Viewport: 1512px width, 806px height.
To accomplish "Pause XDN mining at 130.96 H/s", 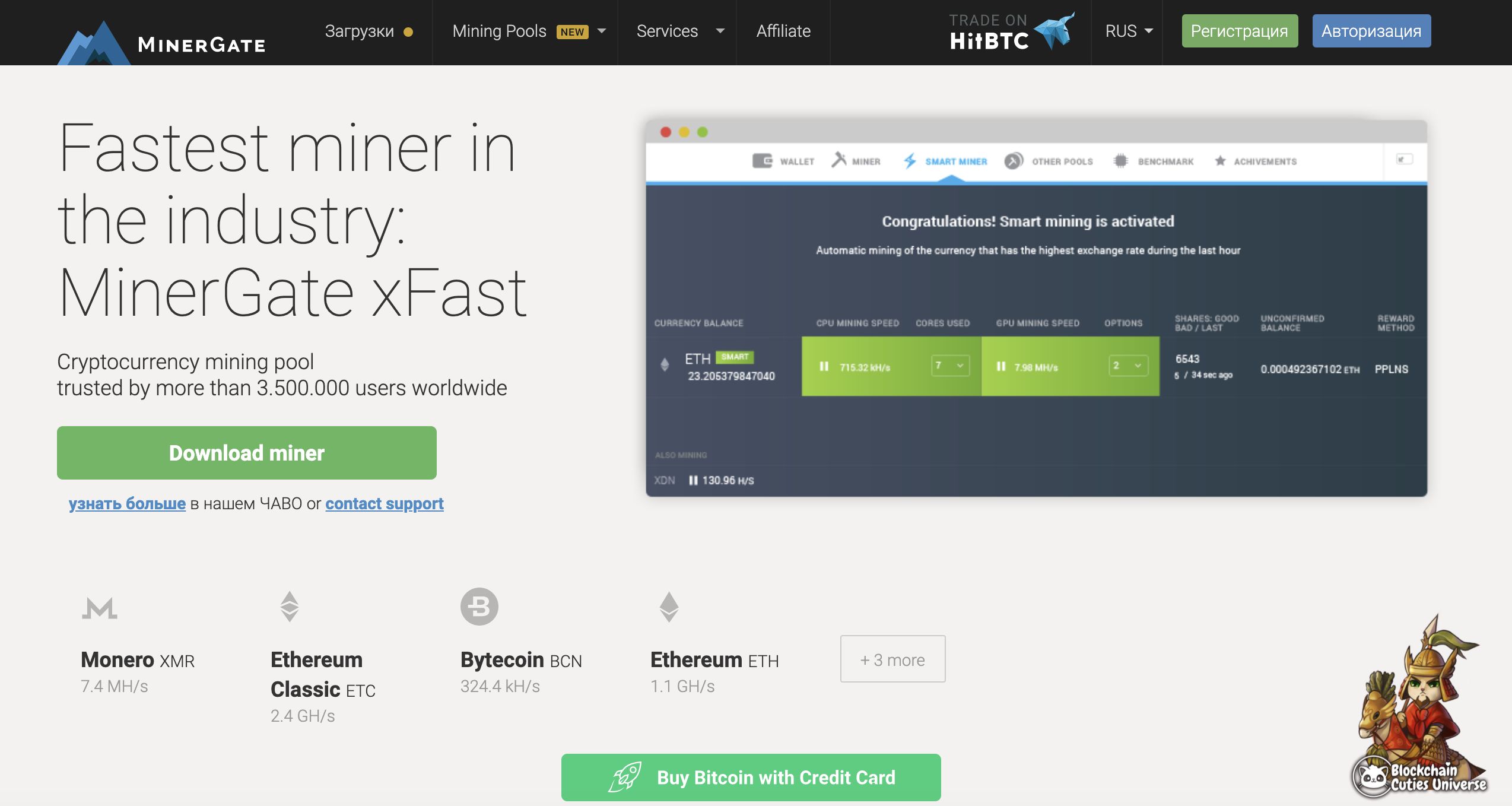I will click(693, 480).
